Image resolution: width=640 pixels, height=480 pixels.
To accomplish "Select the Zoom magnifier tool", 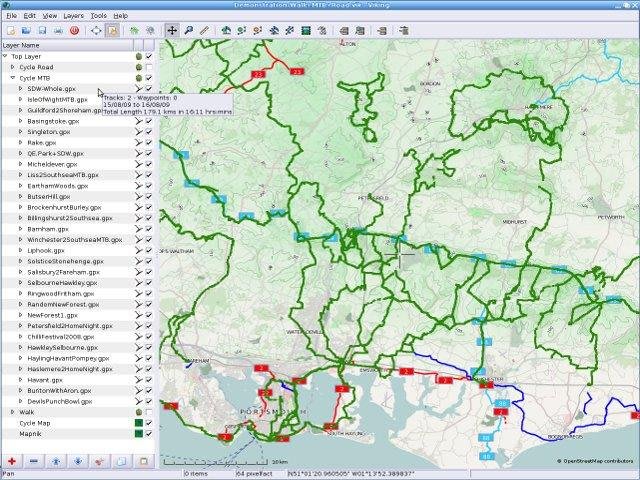I will click(189, 31).
